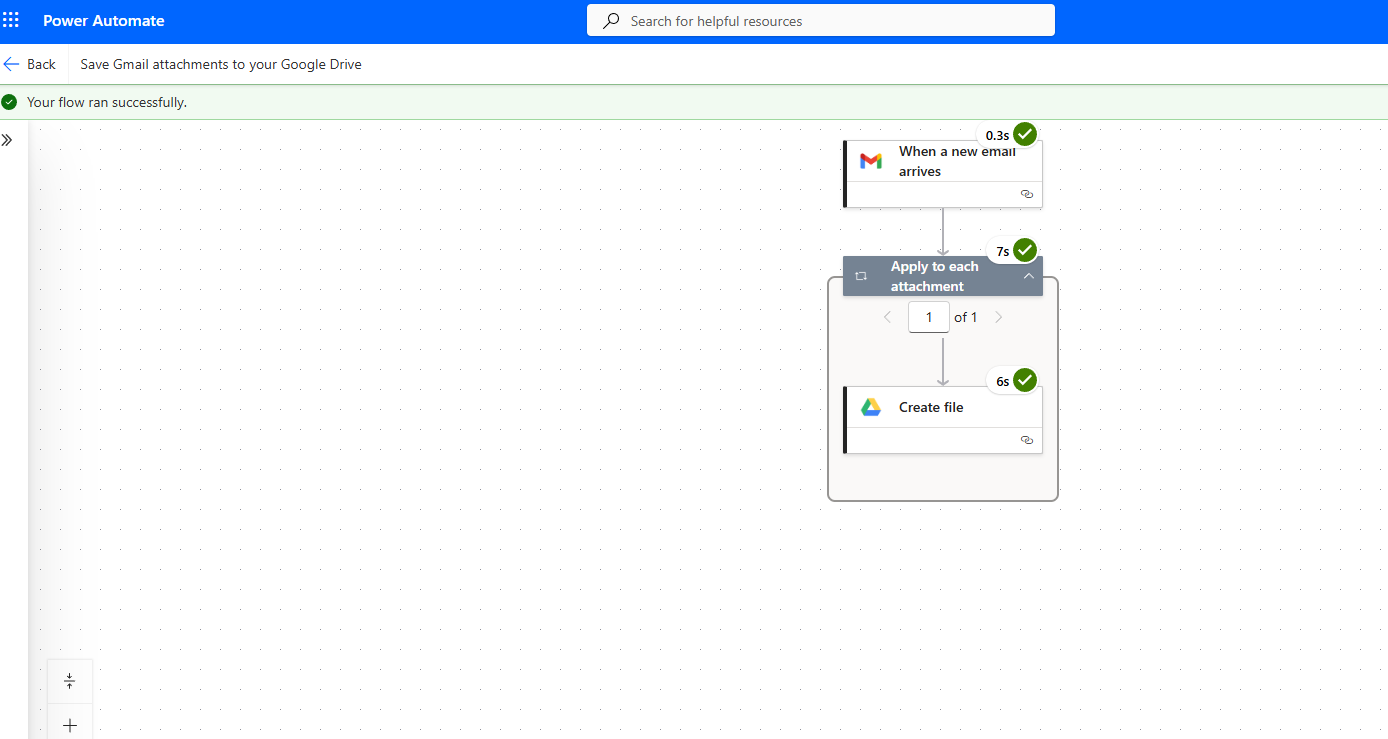
Task: Expand the left side panel
Action: pos(7,140)
